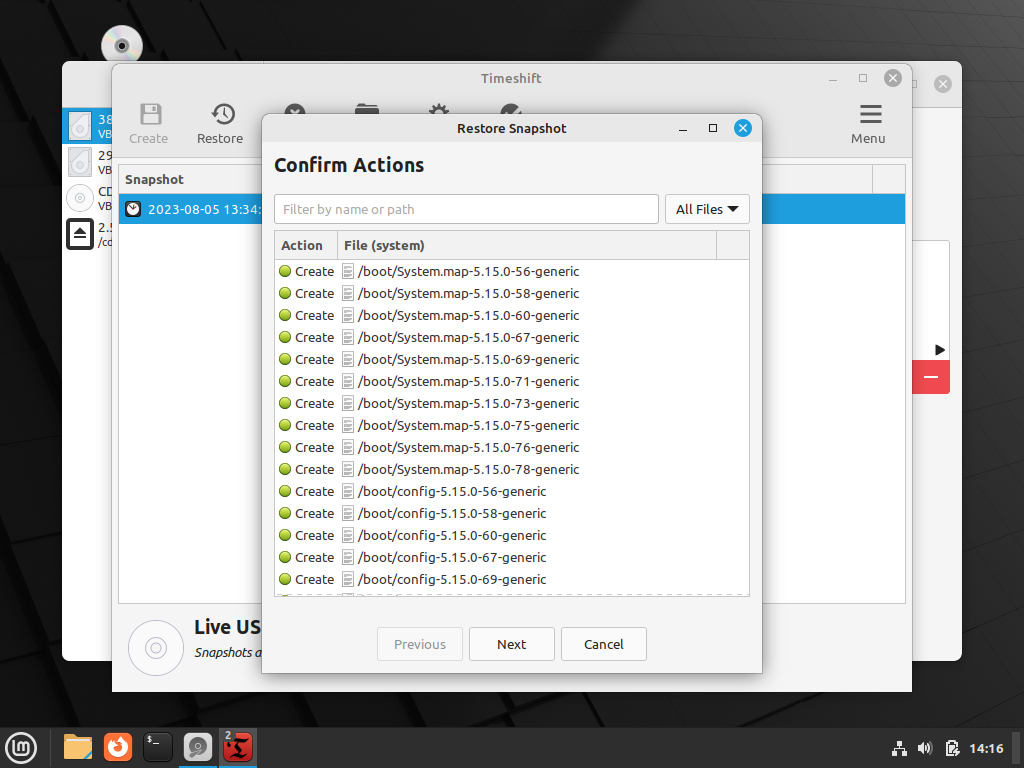Click the red minus button in the Disks window
1024x768 pixels.
click(x=931, y=377)
